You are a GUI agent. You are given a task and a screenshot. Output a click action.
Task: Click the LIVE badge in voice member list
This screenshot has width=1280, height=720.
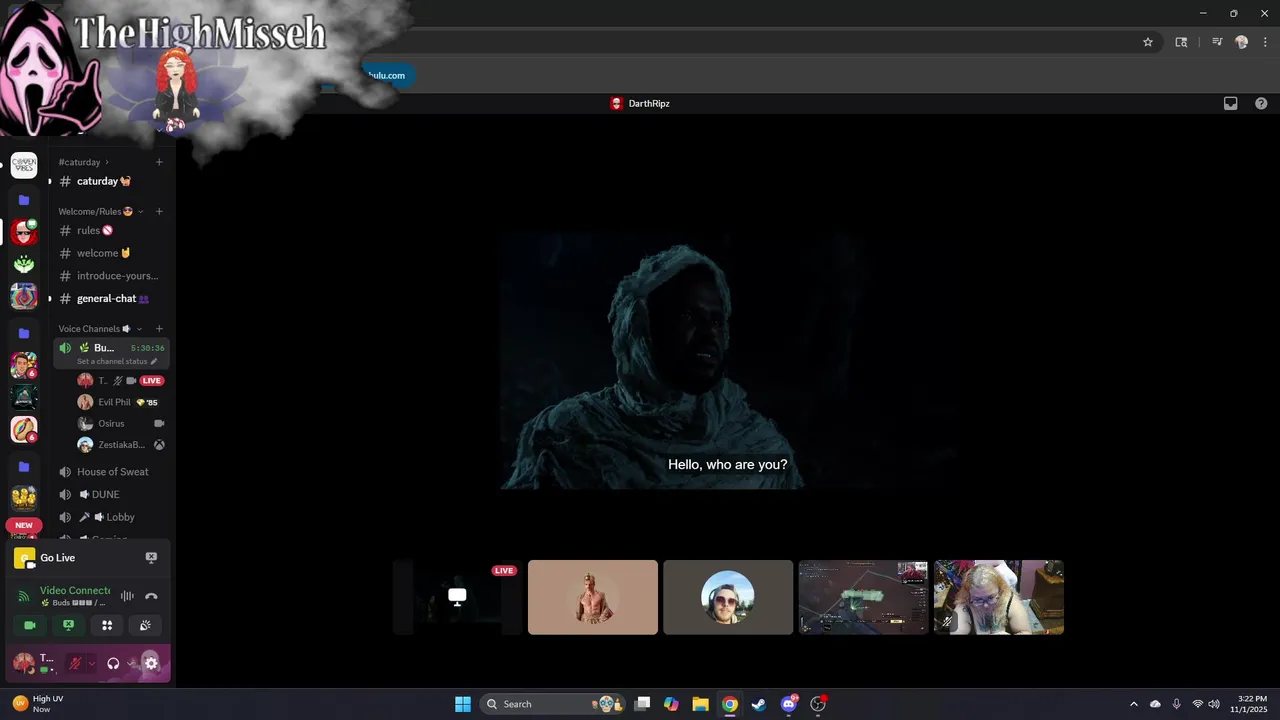point(152,381)
